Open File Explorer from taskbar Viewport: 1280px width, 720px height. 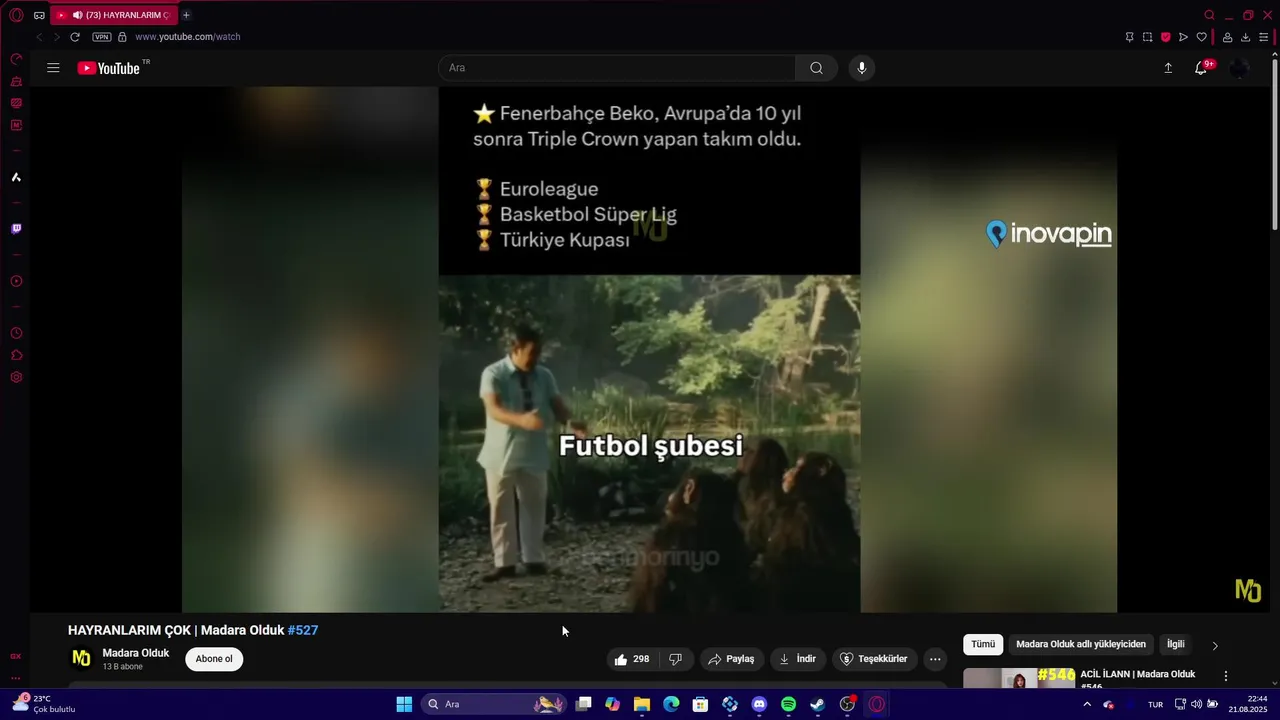click(642, 704)
